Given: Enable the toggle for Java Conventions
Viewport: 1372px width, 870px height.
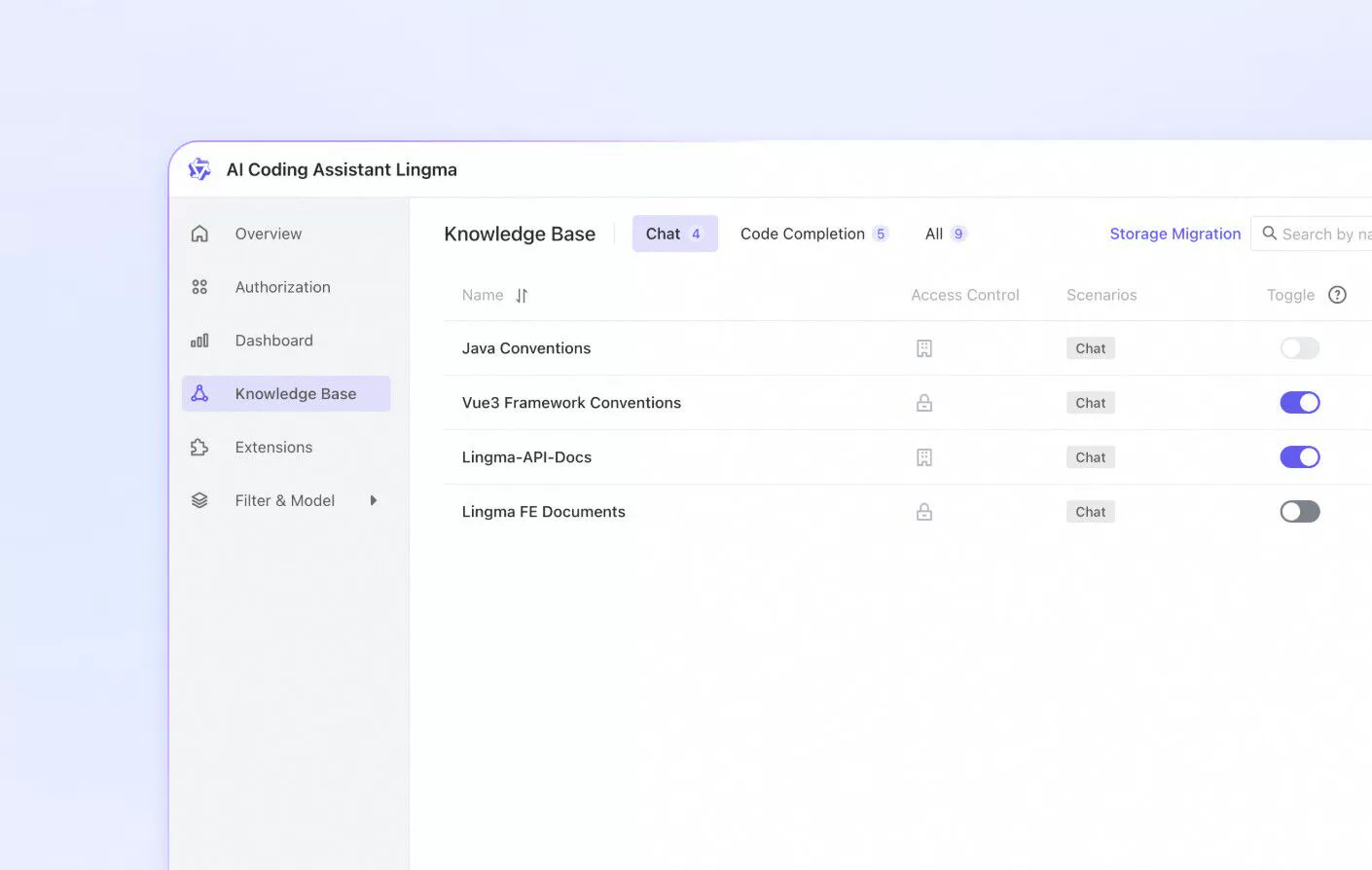Looking at the screenshot, I should coord(1299,347).
